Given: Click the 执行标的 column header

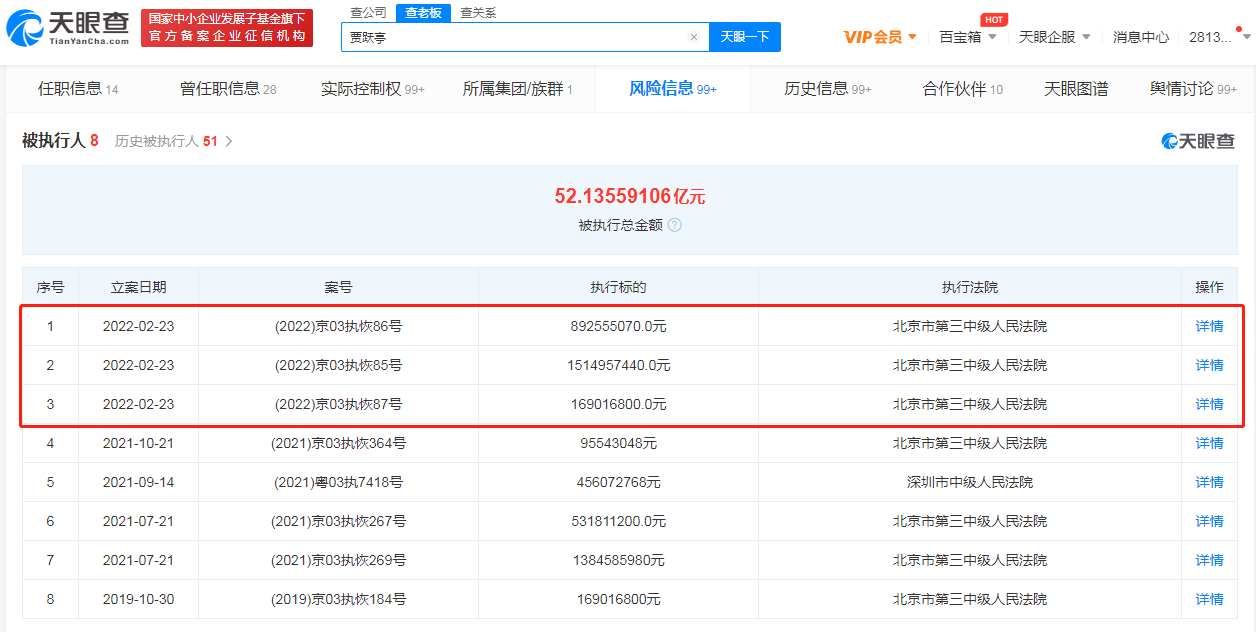Looking at the screenshot, I should click(x=618, y=287).
